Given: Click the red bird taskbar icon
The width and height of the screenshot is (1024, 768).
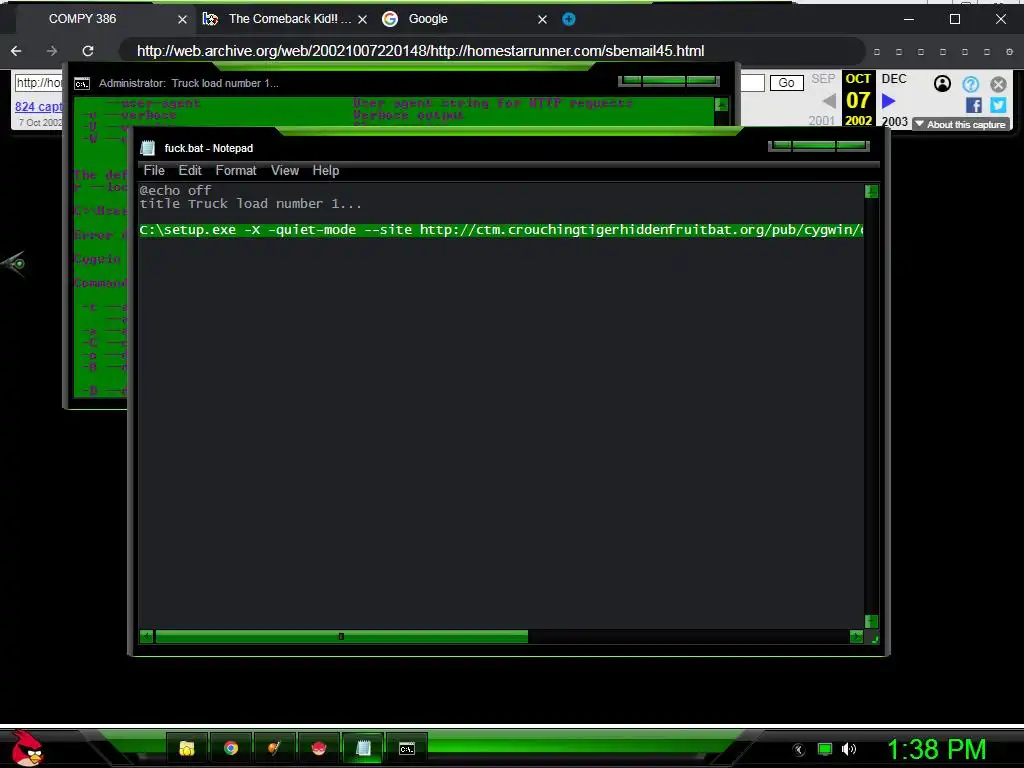Looking at the screenshot, I should pos(318,748).
